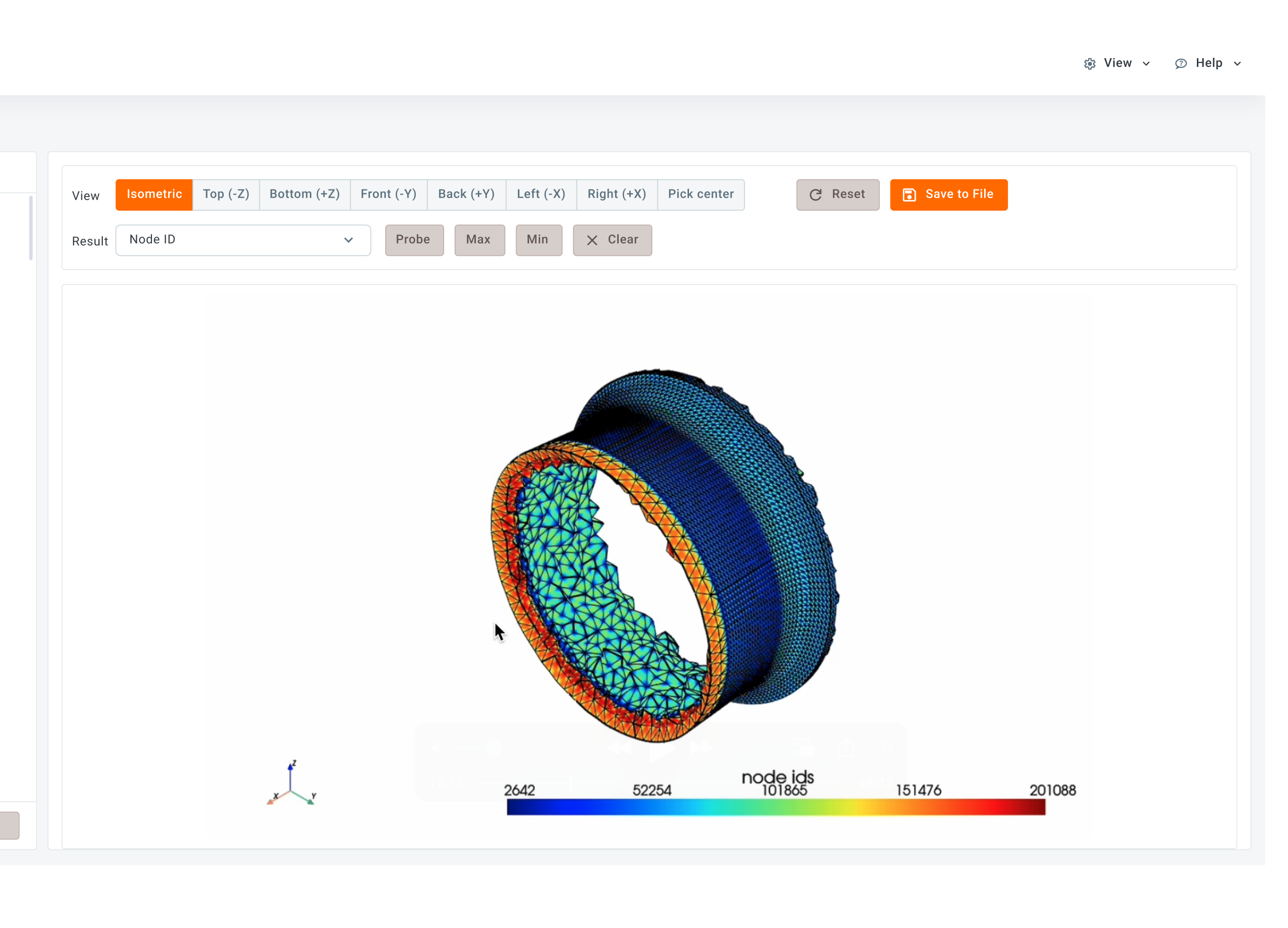Choose the Front (-Y) view tab
Screen dimensions: 1288x928
tap(388, 195)
